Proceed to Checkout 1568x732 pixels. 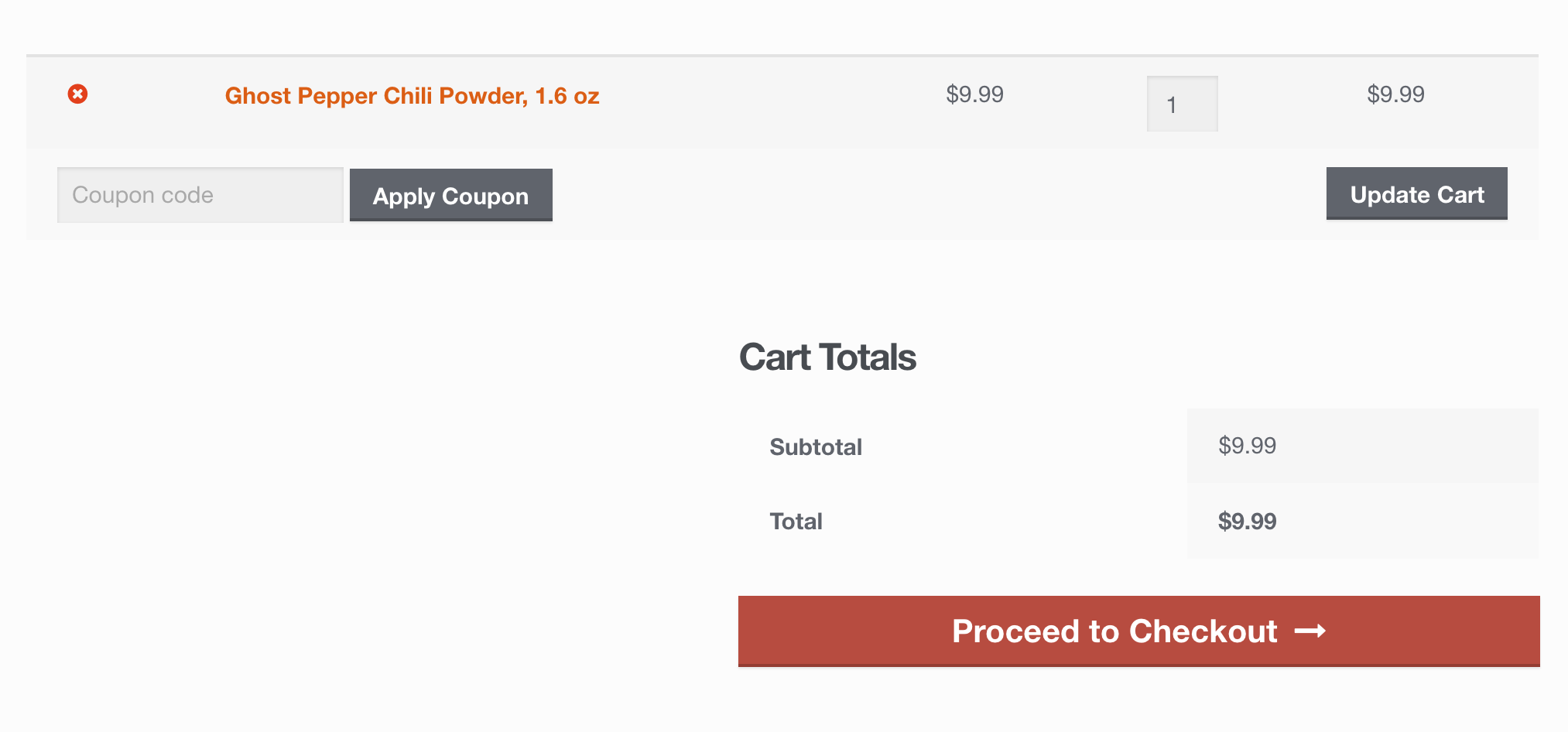click(x=1138, y=631)
